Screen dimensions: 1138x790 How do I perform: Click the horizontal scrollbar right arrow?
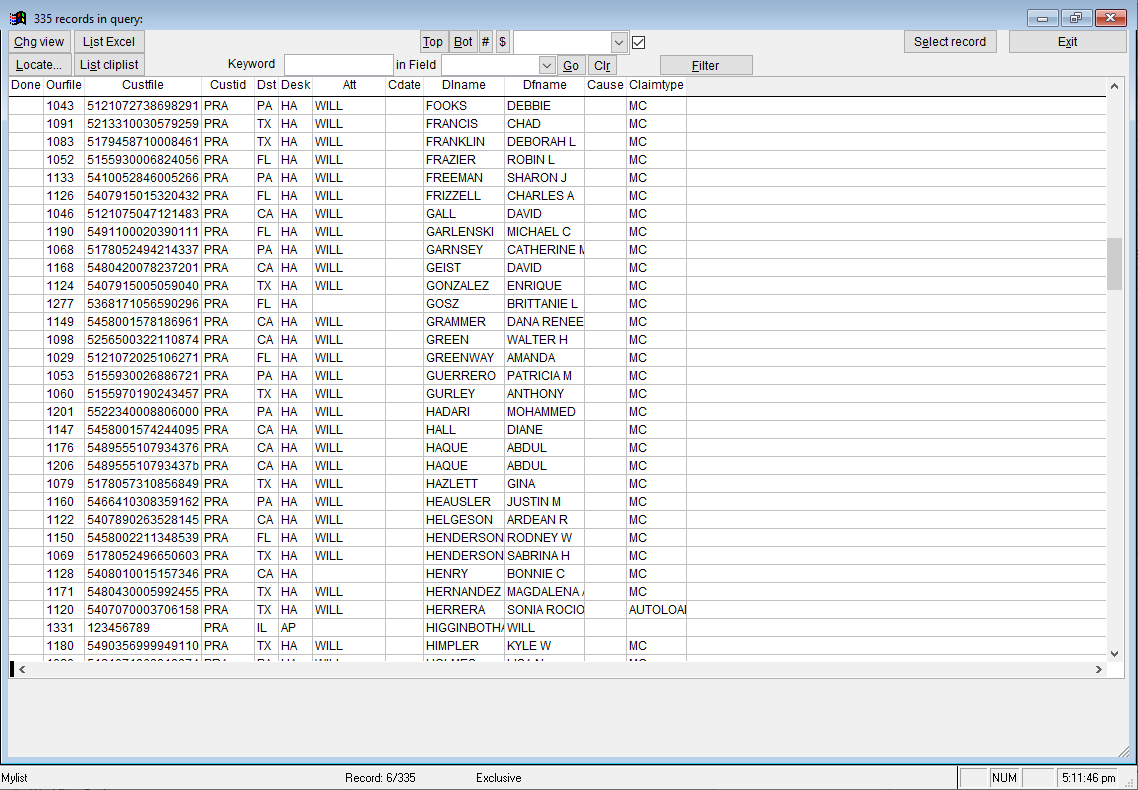[x=1099, y=670]
